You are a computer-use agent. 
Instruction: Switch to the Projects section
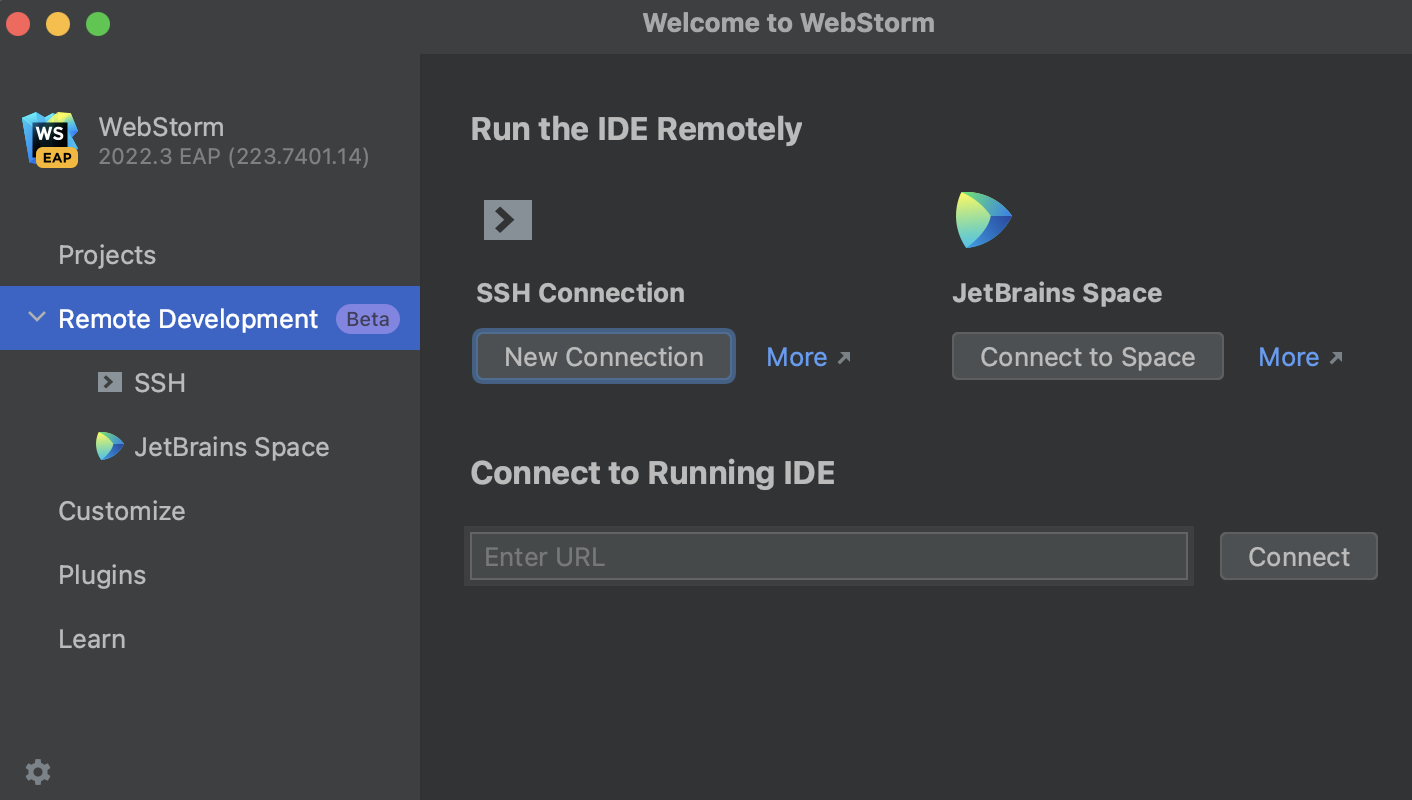107,255
